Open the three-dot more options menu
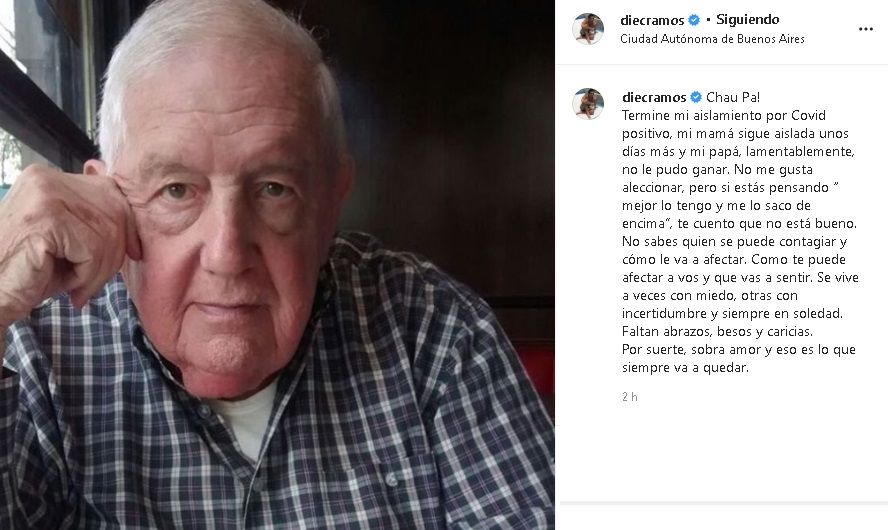The width and height of the screenshot is (888, 530). coord(865,29)
